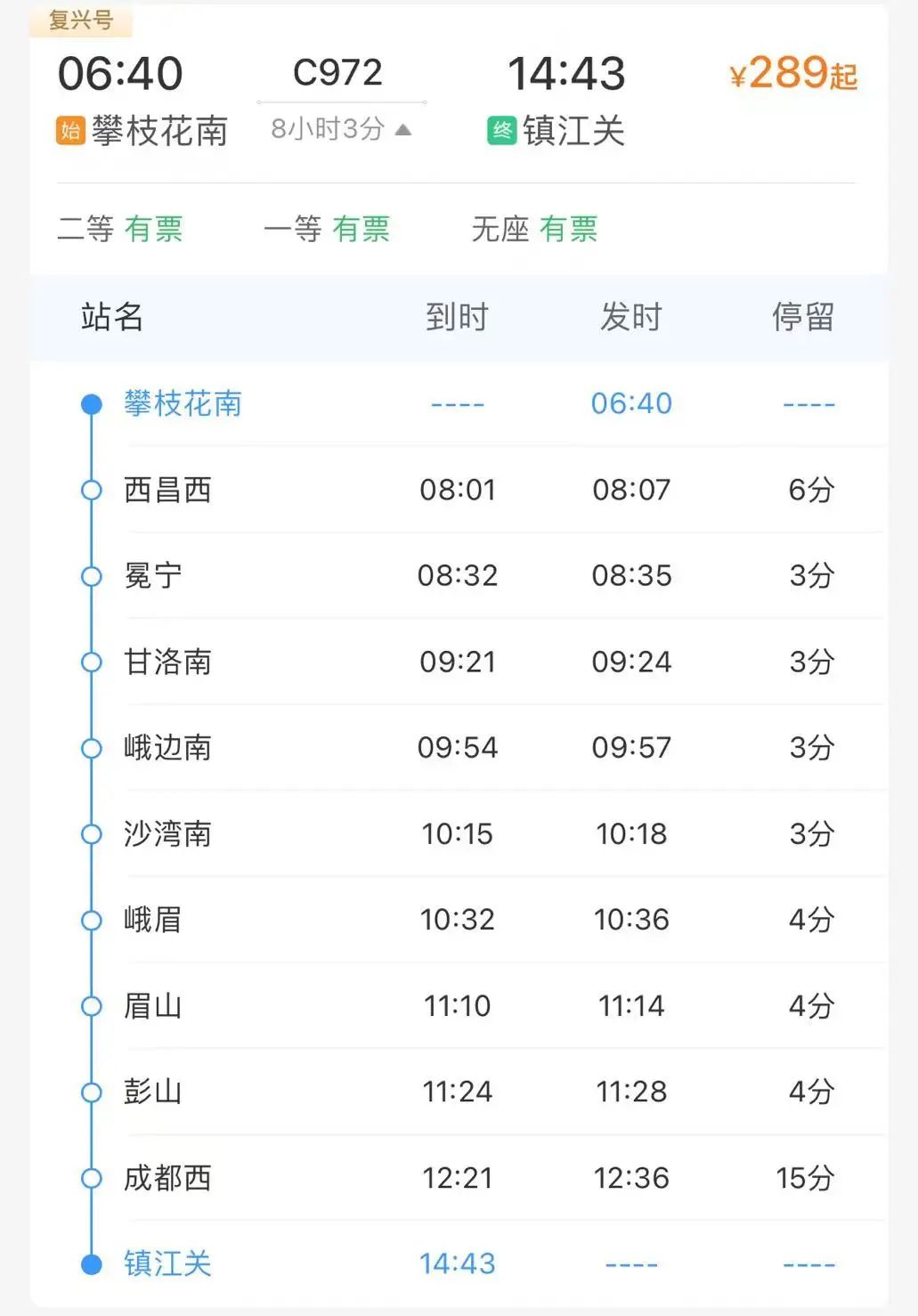Viewport: 918px width, 1316px height.
Task: Click the 停留 column header
Action: pyautogui.click(x=802, y=317)
